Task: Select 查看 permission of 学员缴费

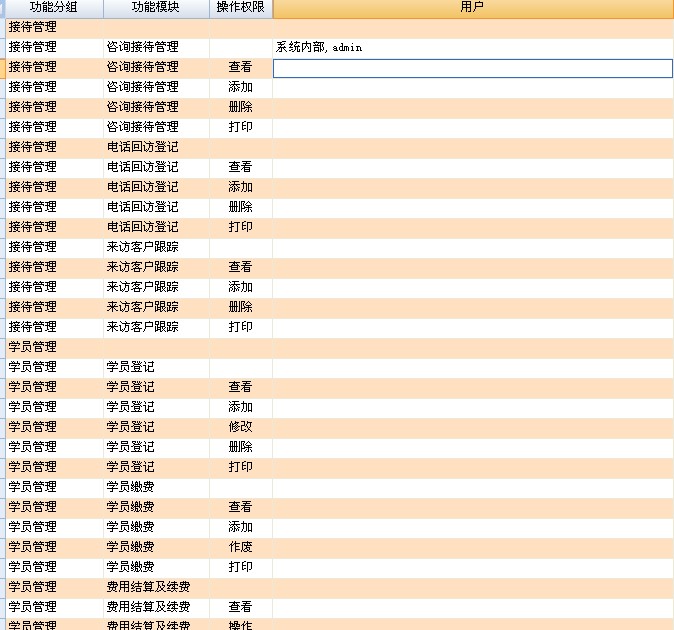Action: (x=241, y=507)
